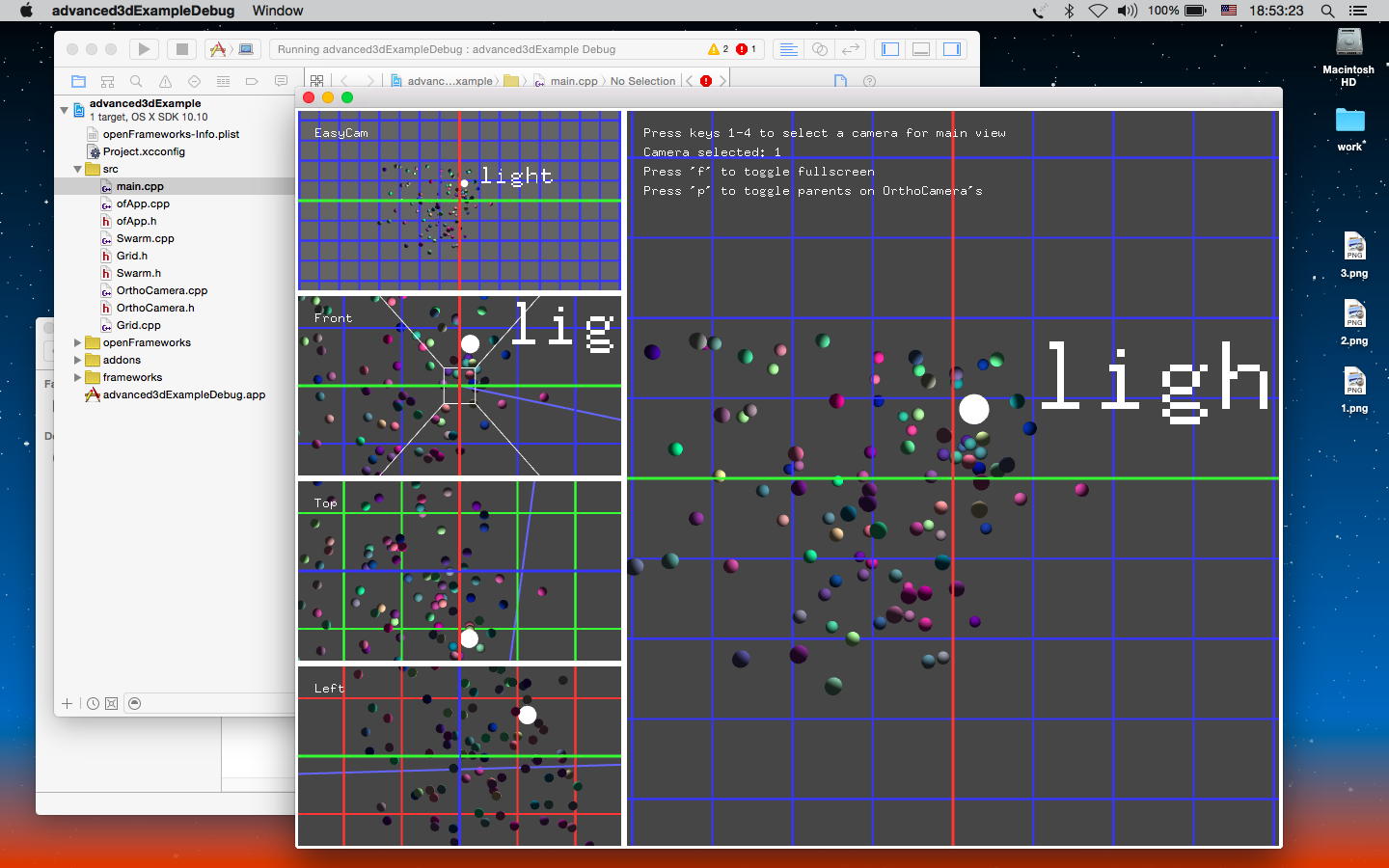
Task: Expand the openFrameworks folder
Action: click(78, 343)
